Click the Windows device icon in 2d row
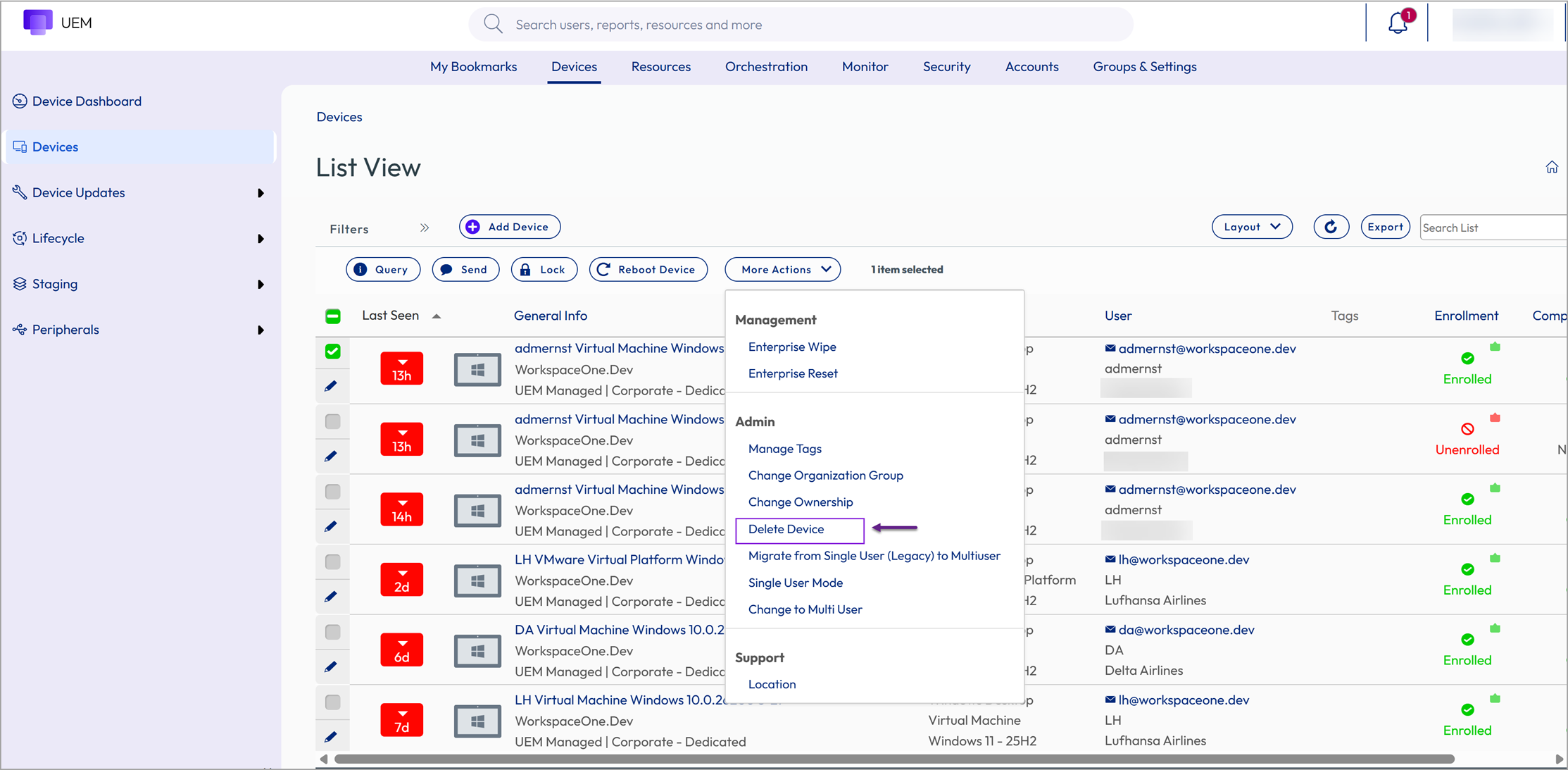This screenshot has width=1568, height=770. pos(477,580)
